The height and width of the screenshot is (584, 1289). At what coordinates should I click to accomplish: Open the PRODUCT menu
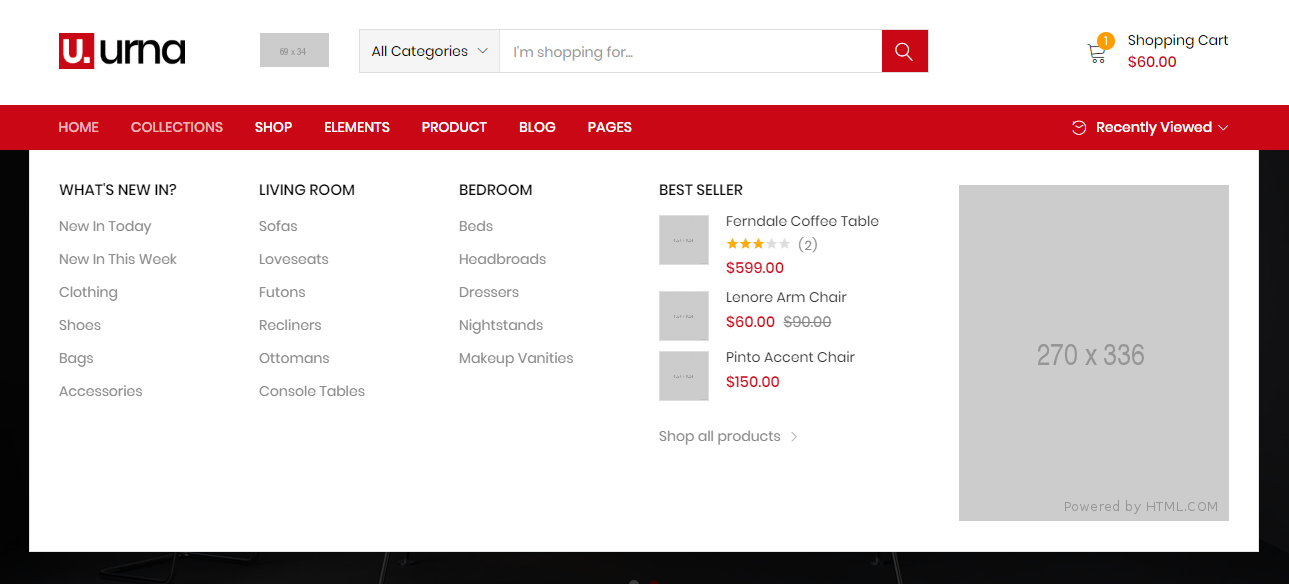[454, 127]
